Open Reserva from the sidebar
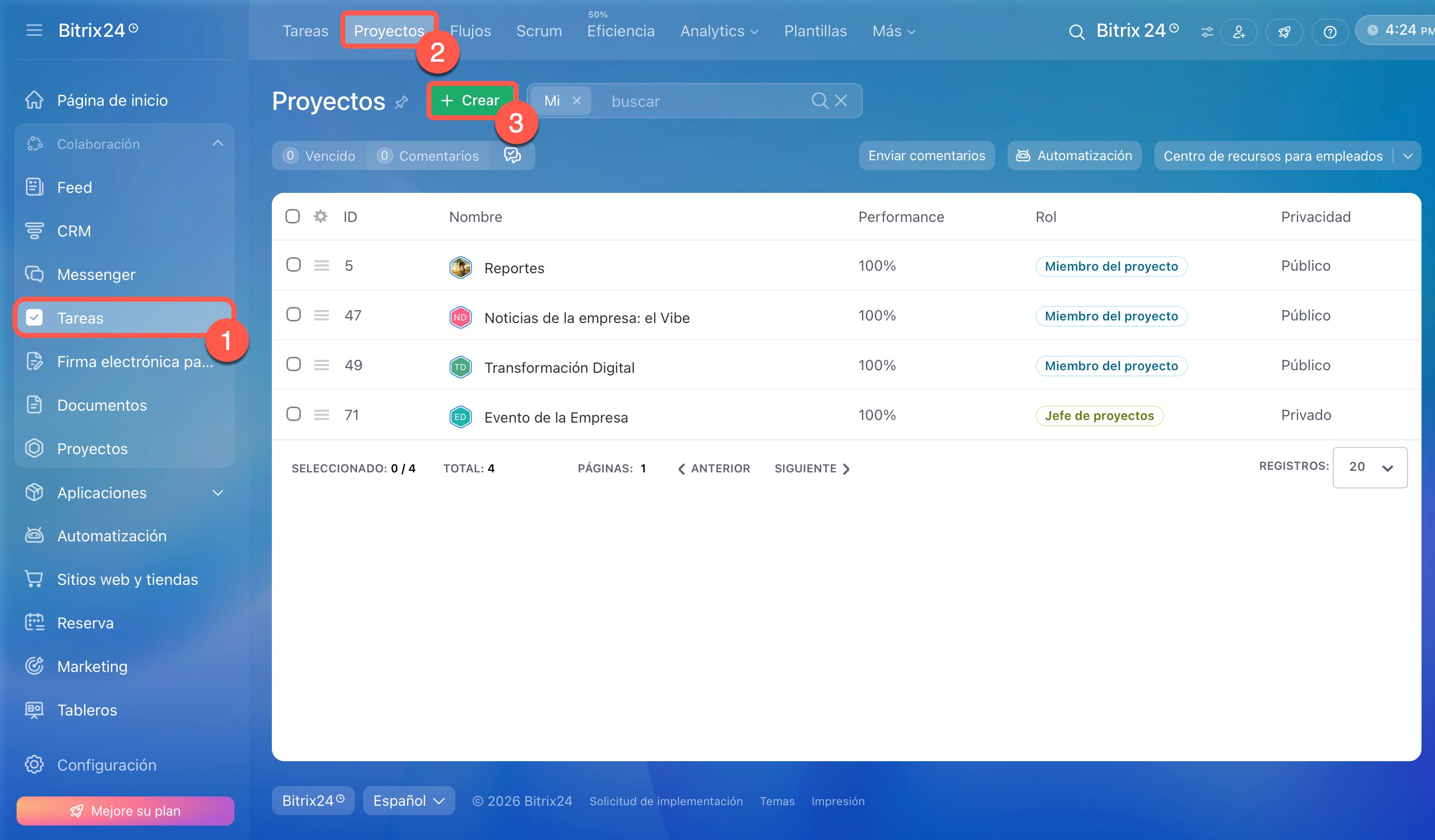The height and width of the screenshot is (840, 1435). [x=124, y=623]
